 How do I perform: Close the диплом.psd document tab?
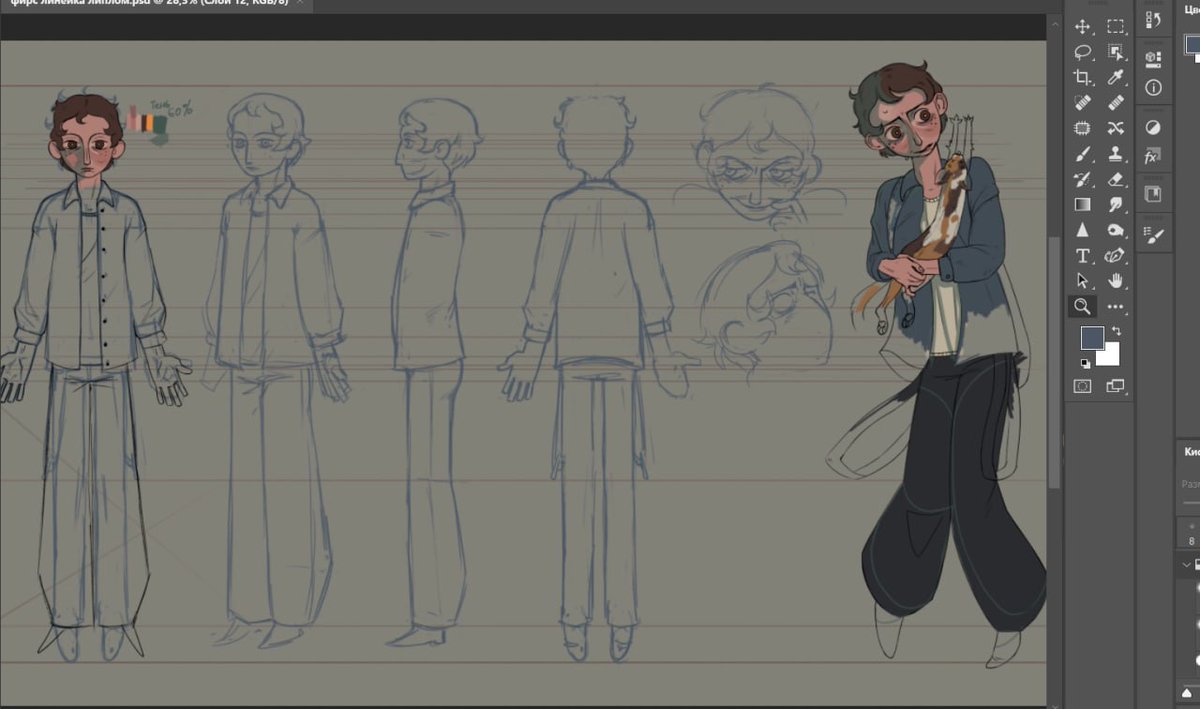pos(300,4)
